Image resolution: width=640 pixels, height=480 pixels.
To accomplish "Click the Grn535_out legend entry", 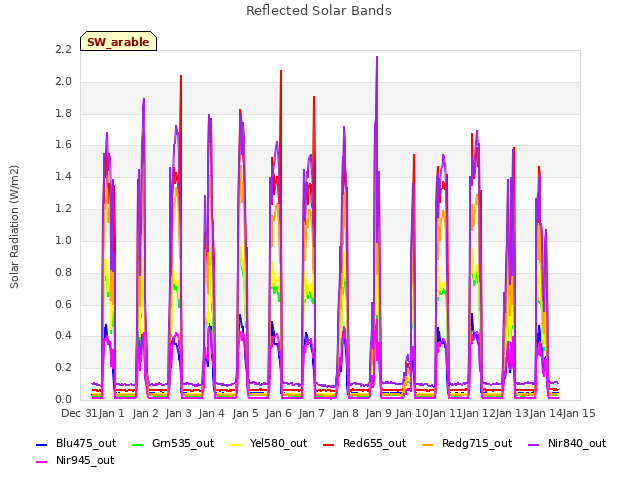I will coord(173,444).
